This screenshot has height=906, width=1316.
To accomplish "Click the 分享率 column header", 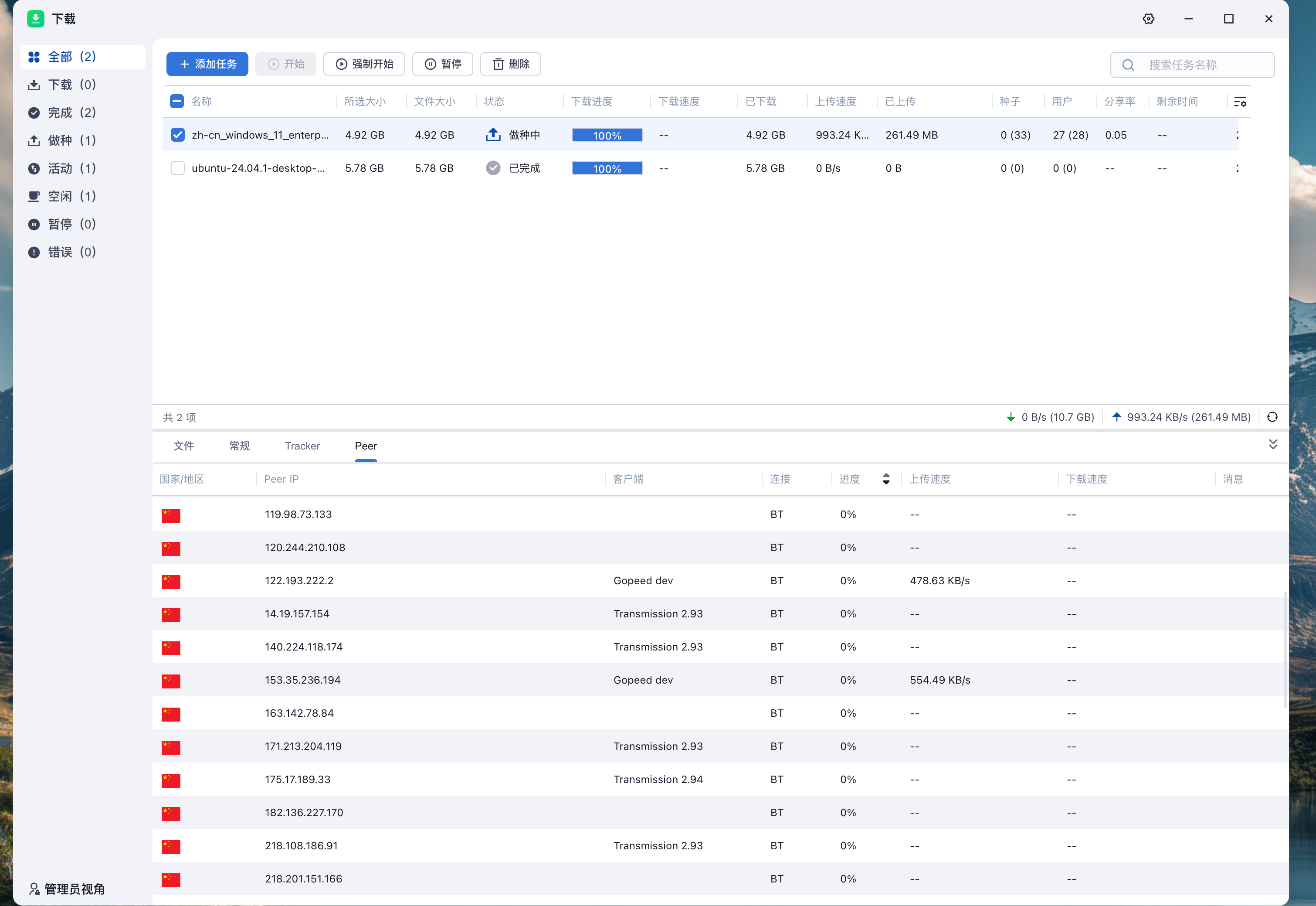I will pos(1119,102).
